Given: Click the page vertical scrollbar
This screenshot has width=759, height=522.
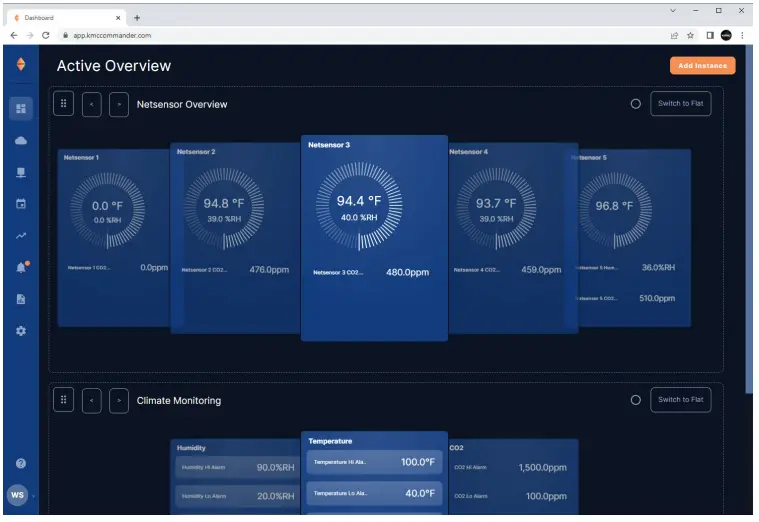Looking at the screenshot, I should 750,220.
